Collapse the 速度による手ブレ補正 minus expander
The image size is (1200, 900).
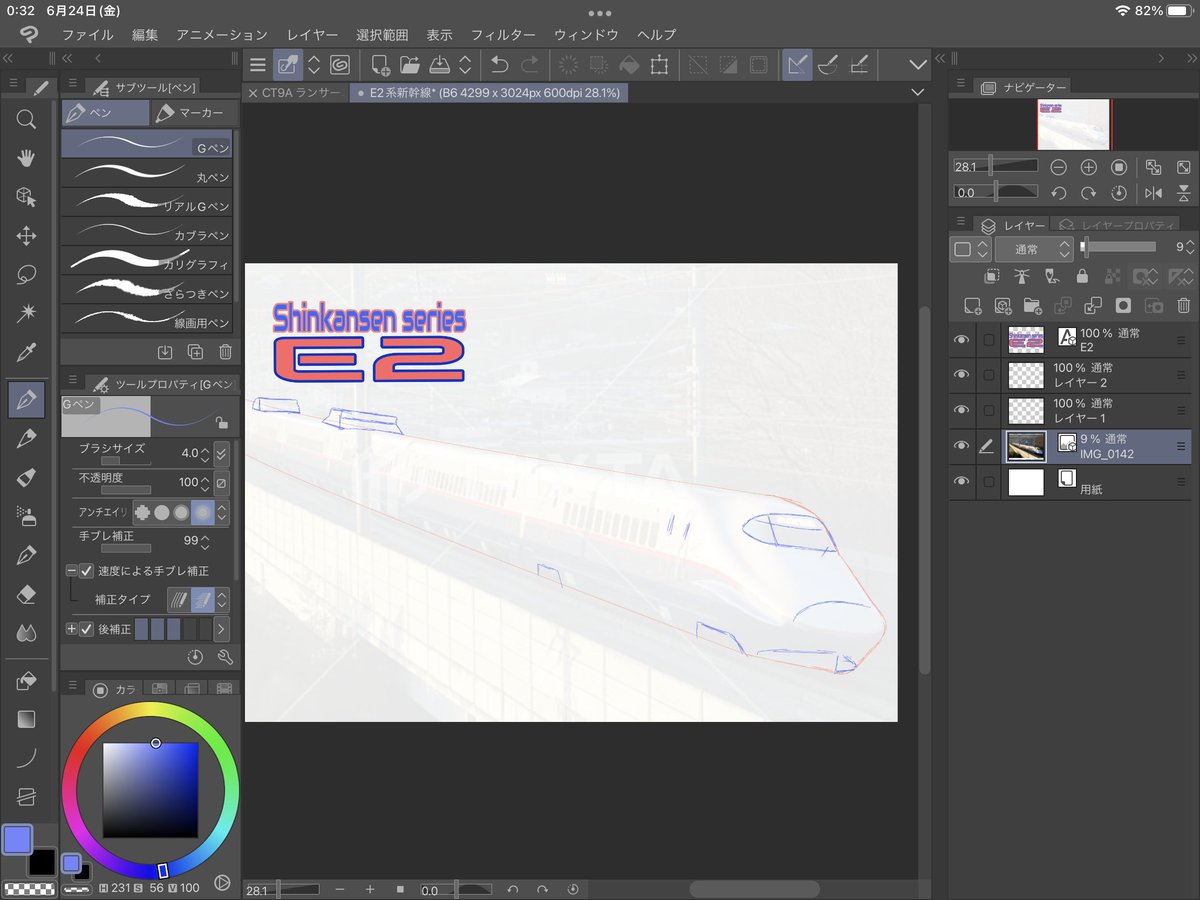pos(72,571)
